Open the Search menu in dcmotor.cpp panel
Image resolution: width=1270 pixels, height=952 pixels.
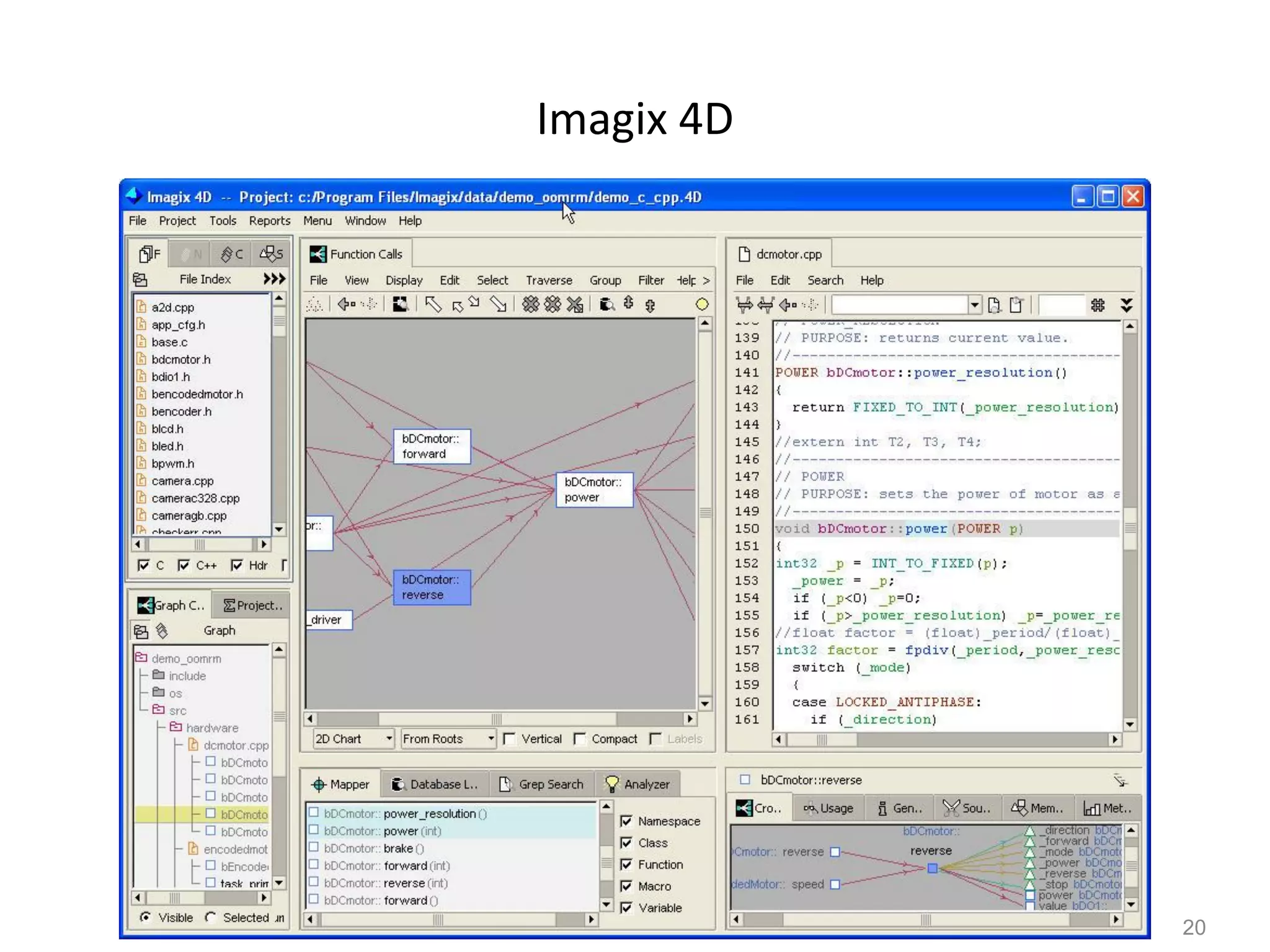pos(825,280)
